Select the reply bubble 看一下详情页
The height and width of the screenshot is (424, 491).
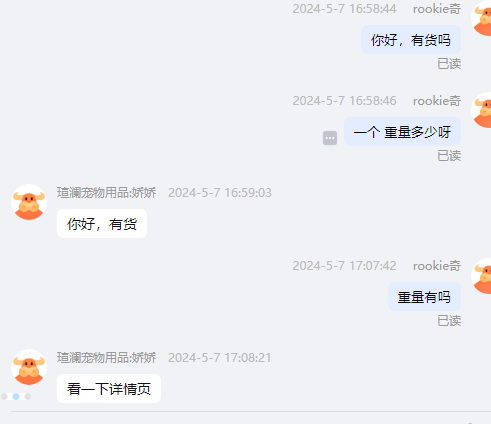click(x=109, y=389)
